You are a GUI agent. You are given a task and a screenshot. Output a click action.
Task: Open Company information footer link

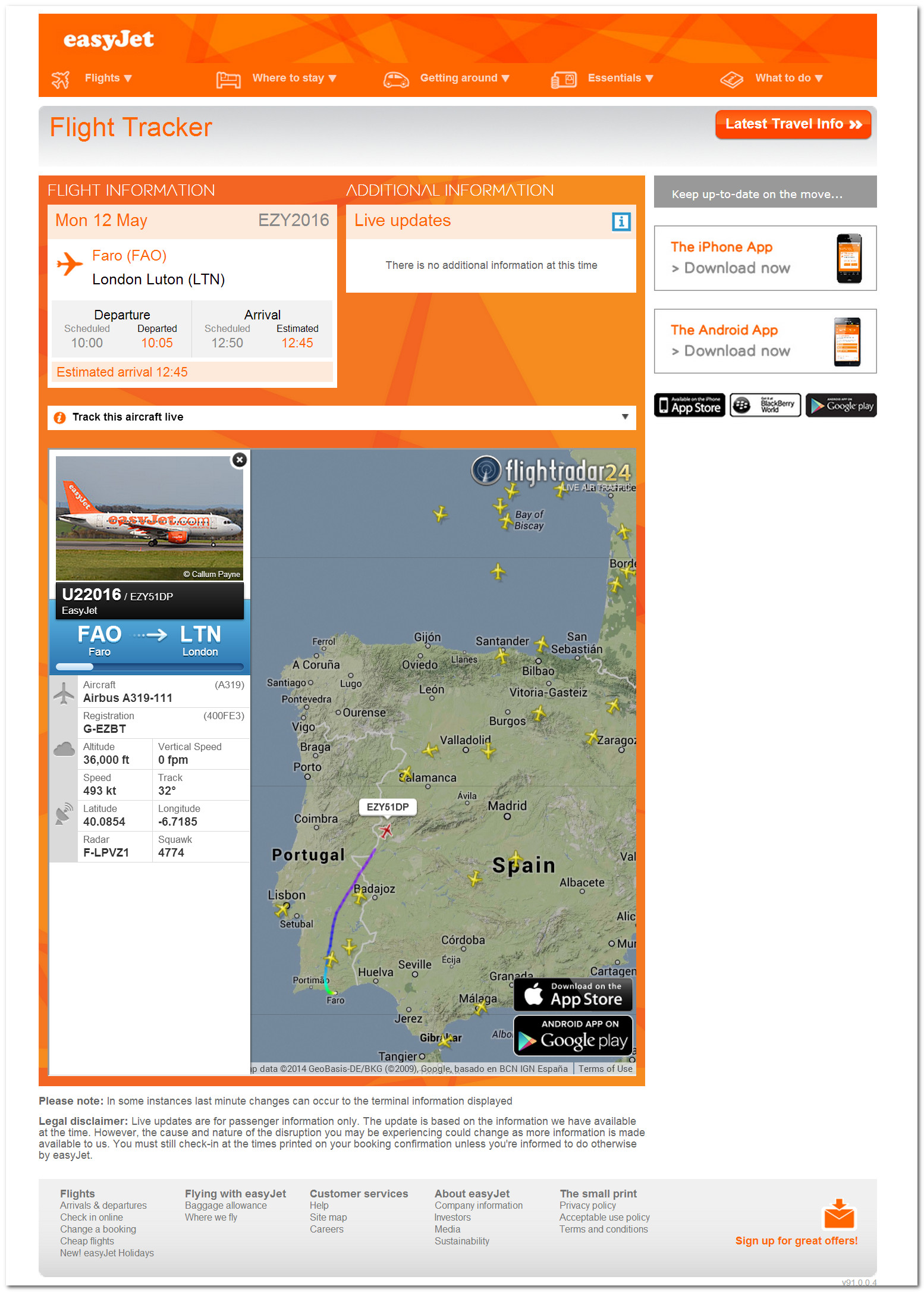479,1205
